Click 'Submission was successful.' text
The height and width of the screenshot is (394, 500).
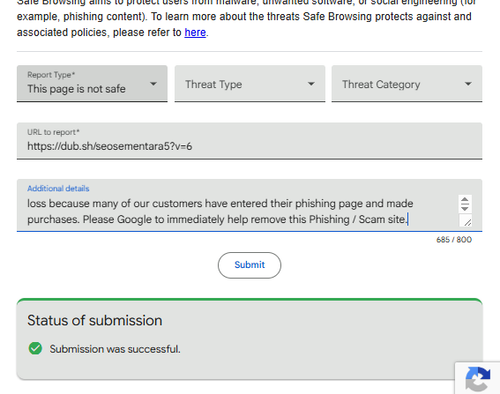click(x=115, y=349)
